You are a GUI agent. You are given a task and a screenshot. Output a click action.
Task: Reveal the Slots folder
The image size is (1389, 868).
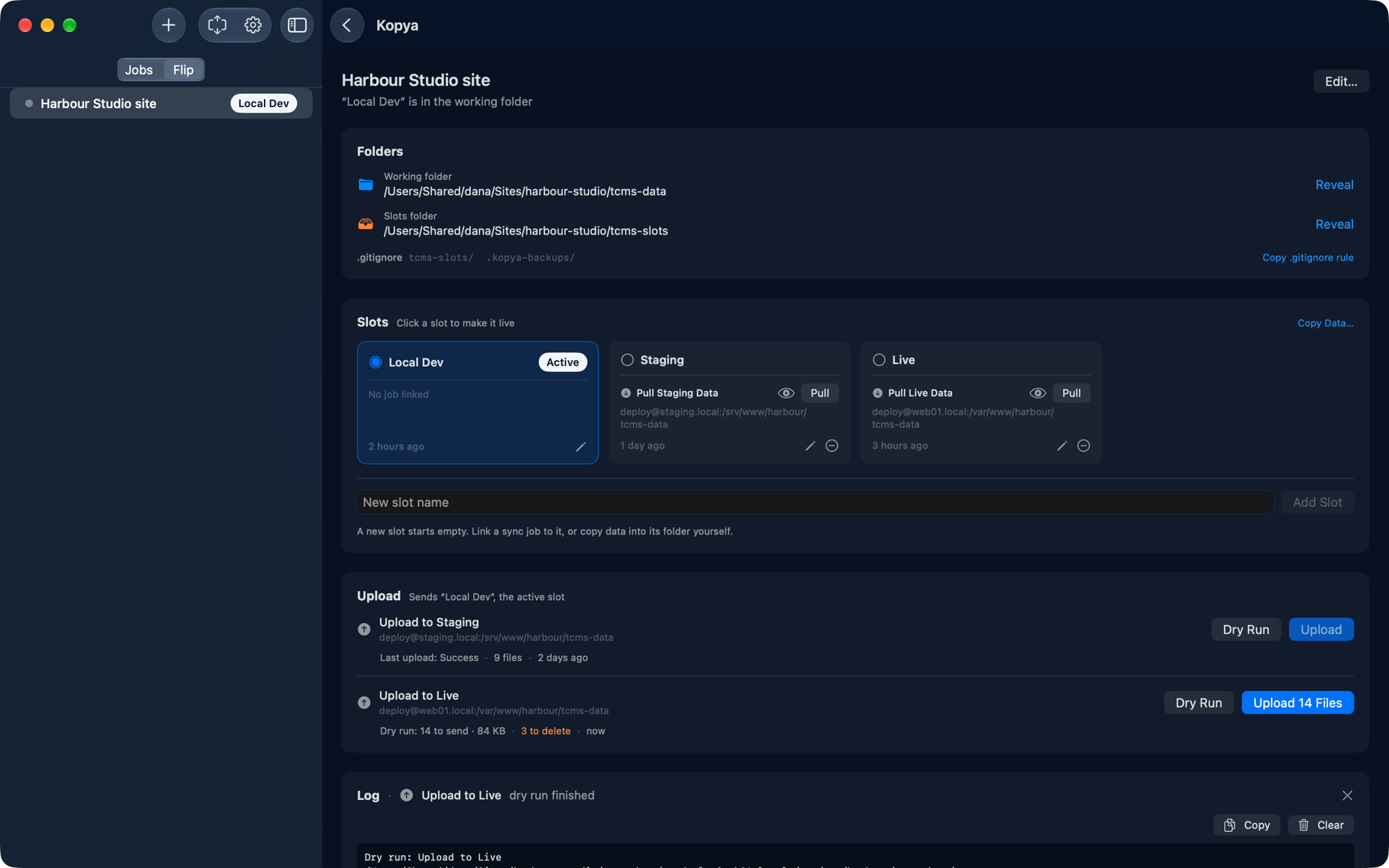coord(1334,224)
